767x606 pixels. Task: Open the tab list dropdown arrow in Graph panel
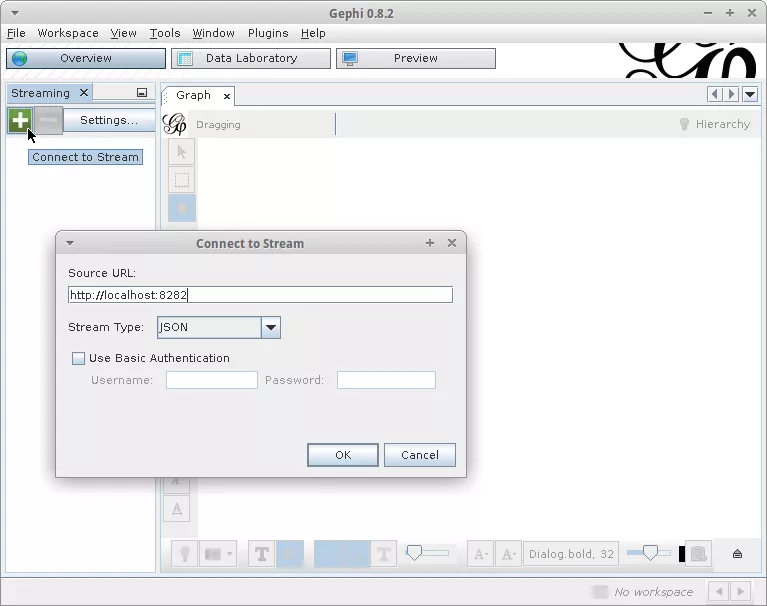coord(750,94)
